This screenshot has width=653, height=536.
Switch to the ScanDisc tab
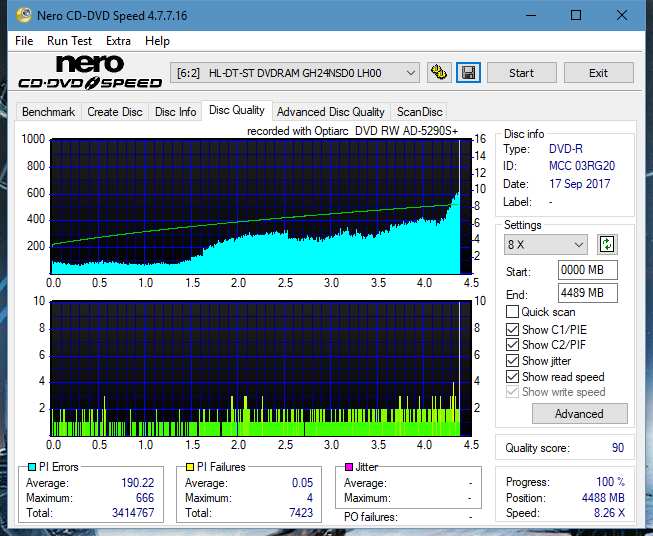419,112
